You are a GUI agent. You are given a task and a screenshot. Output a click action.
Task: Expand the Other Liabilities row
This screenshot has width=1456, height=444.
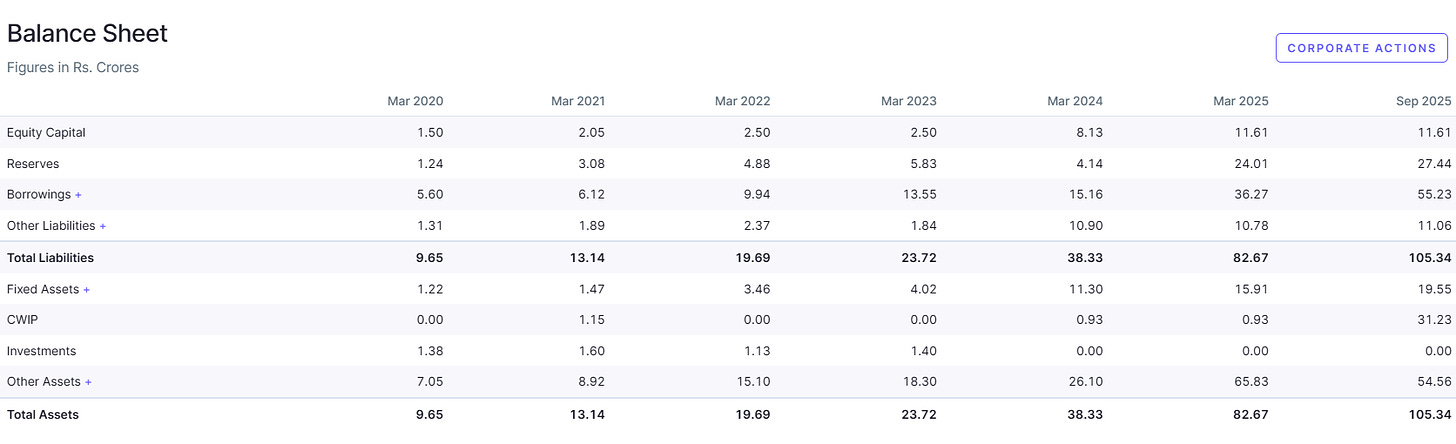[103, 226]
